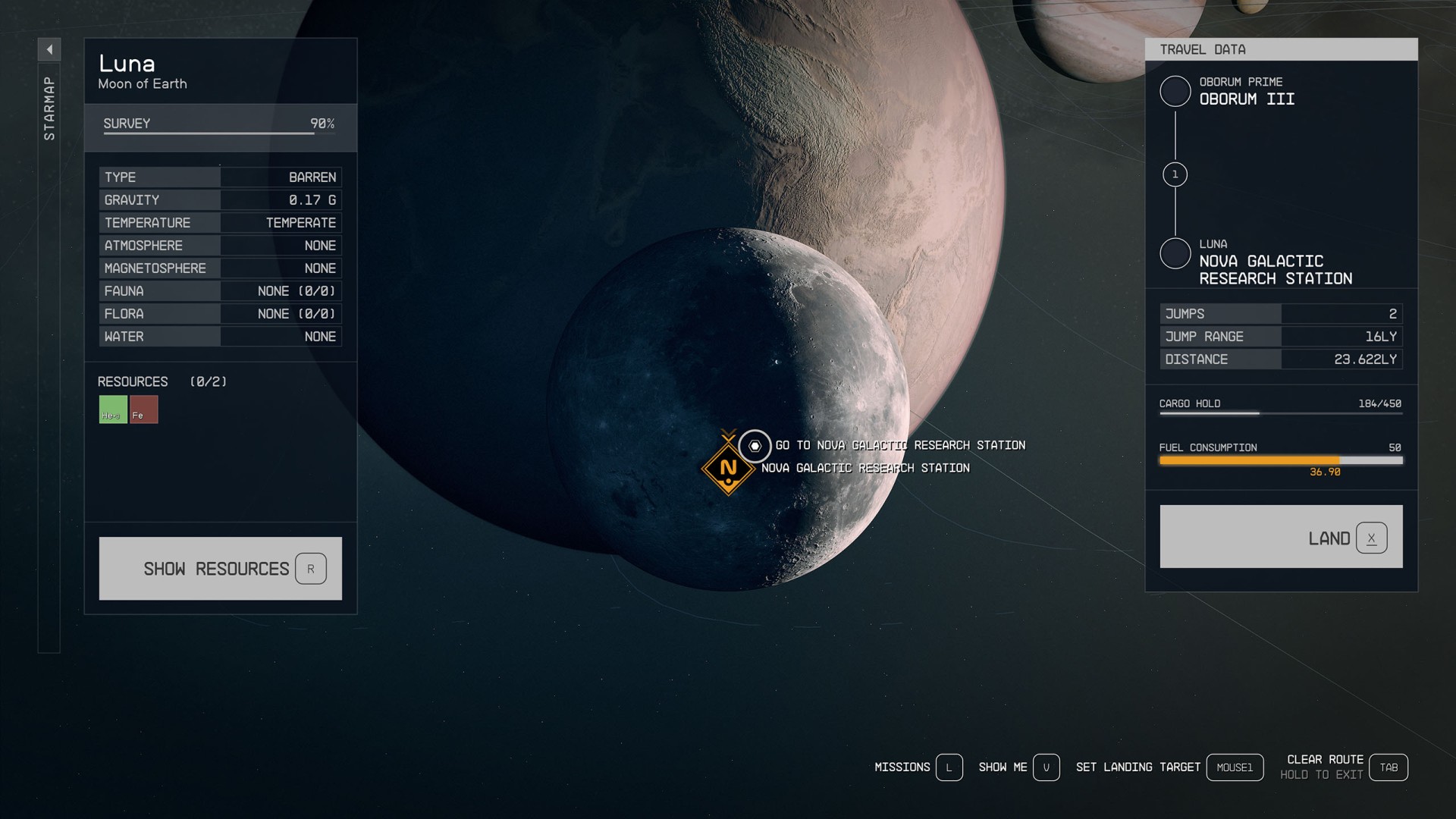Click the TAB Clear Route key icon

pyautogui.click(x=1389, y=767)
